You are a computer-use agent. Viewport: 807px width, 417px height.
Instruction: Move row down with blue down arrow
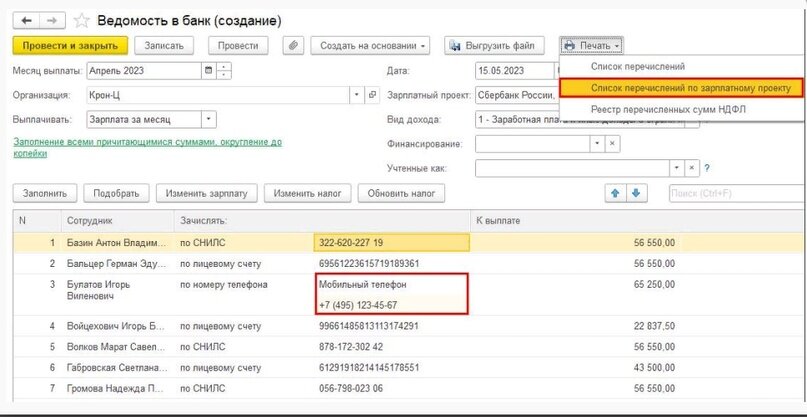(637, 194)
